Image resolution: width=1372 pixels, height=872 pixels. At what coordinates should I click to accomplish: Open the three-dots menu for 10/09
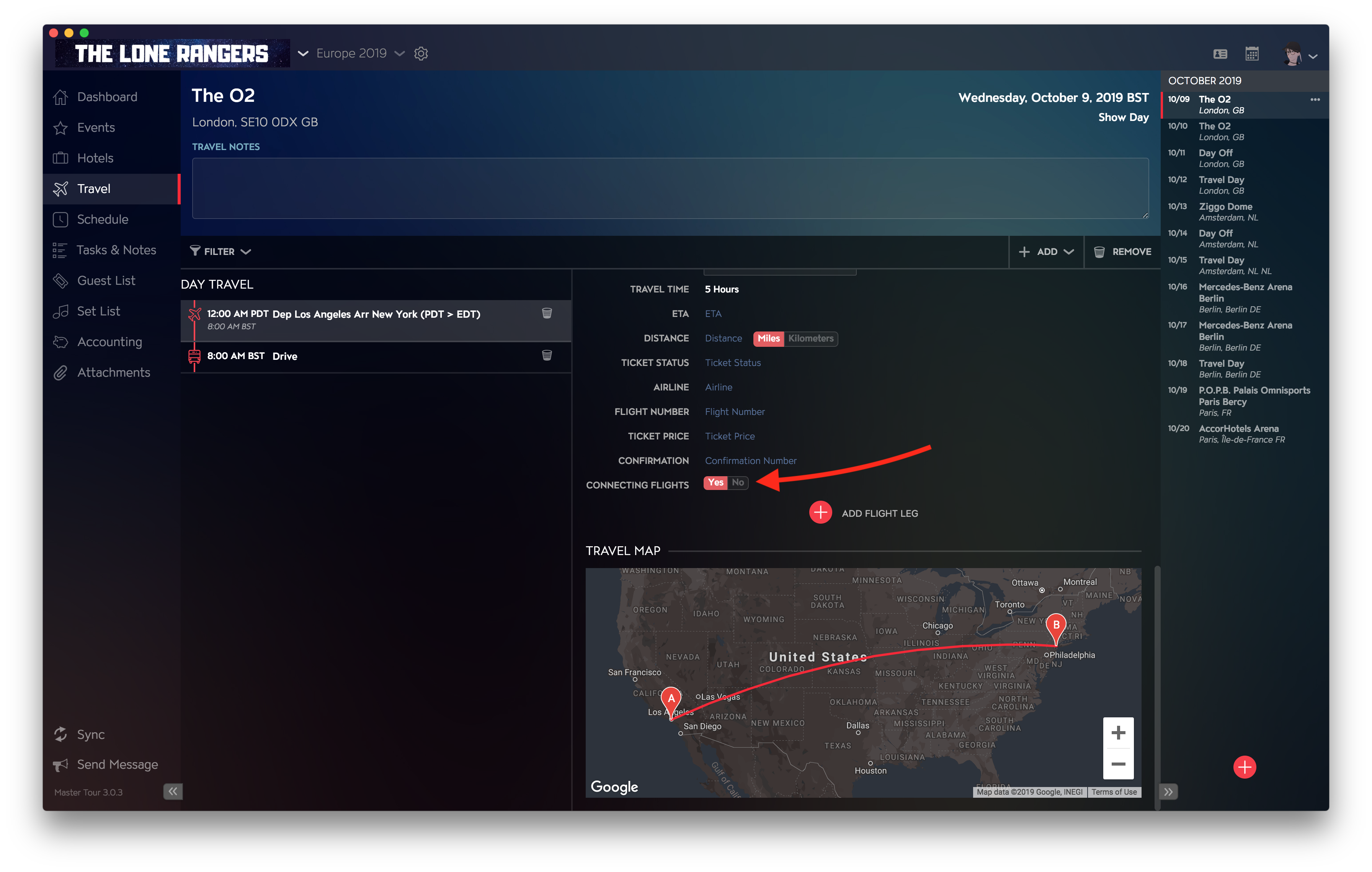[x=1315, y=100]
